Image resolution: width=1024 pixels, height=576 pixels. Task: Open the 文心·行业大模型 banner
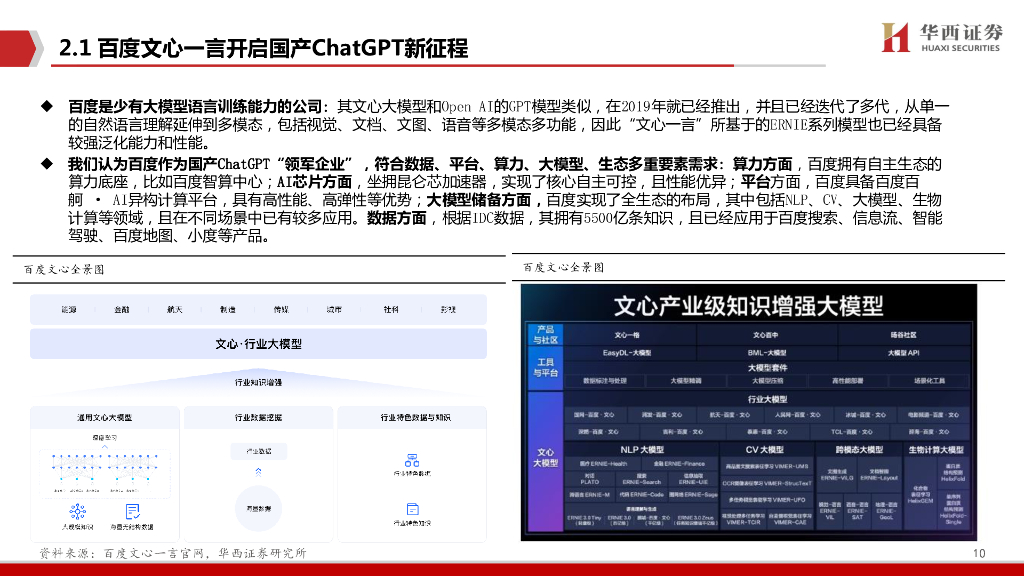(258, 343)
